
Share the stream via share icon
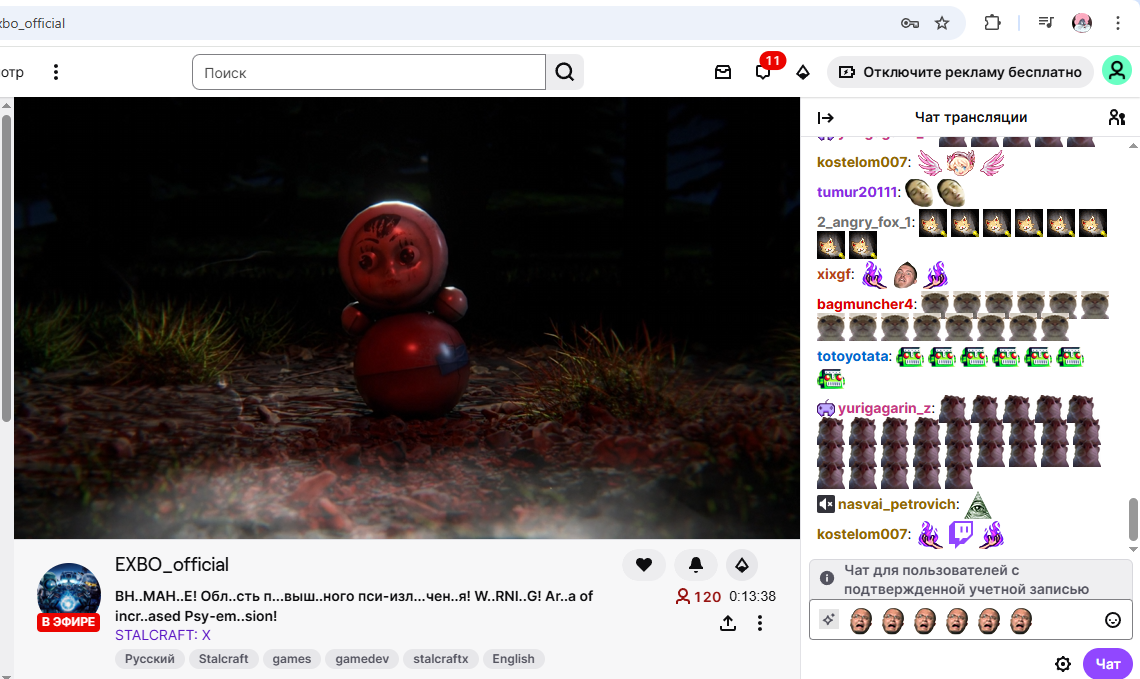(728, 623)
